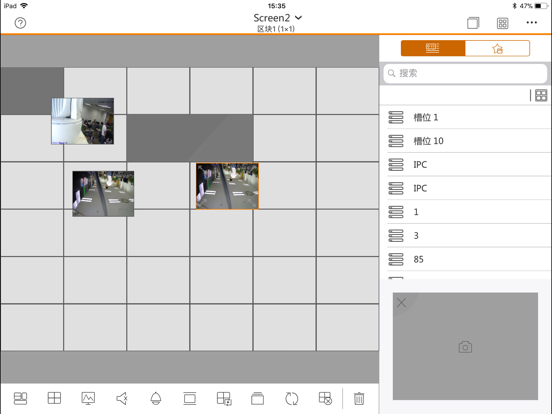Select the device named 85
Viewport: 552px width, 414px height.
point(468,259)
